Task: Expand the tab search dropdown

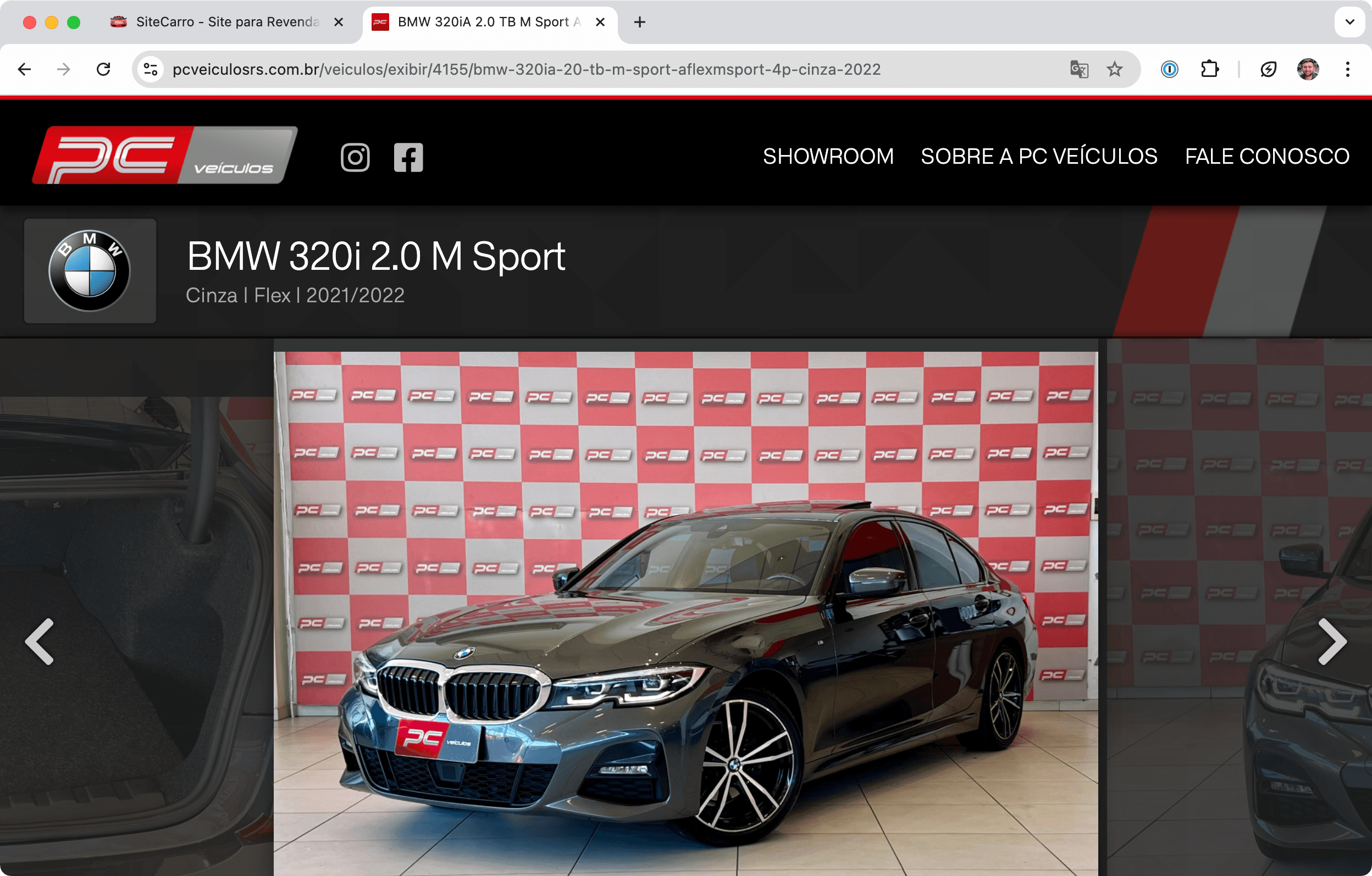Action: 1350,22
